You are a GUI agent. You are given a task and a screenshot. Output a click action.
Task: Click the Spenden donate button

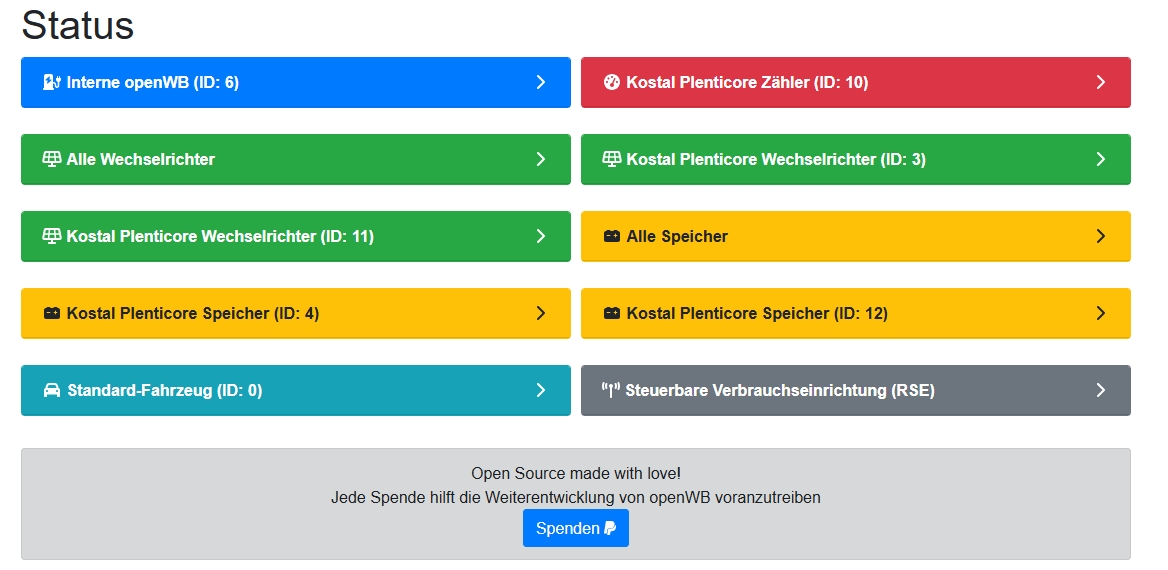pyautogui.click(x=576, y=528)
